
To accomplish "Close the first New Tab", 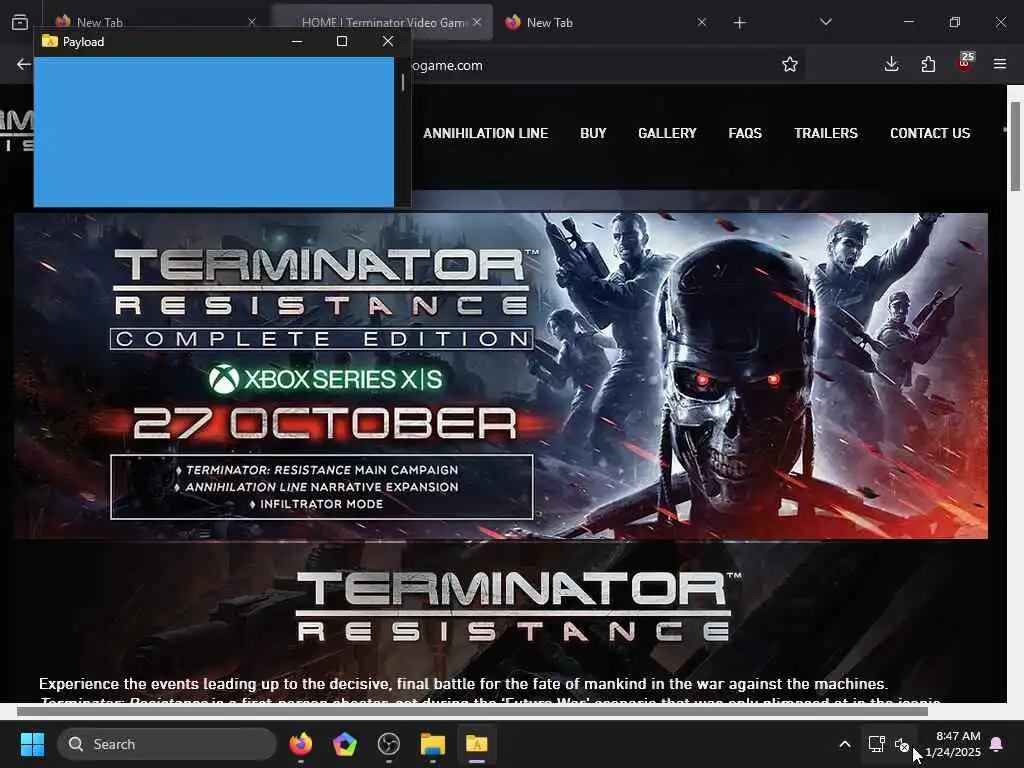I will point(251,22).
